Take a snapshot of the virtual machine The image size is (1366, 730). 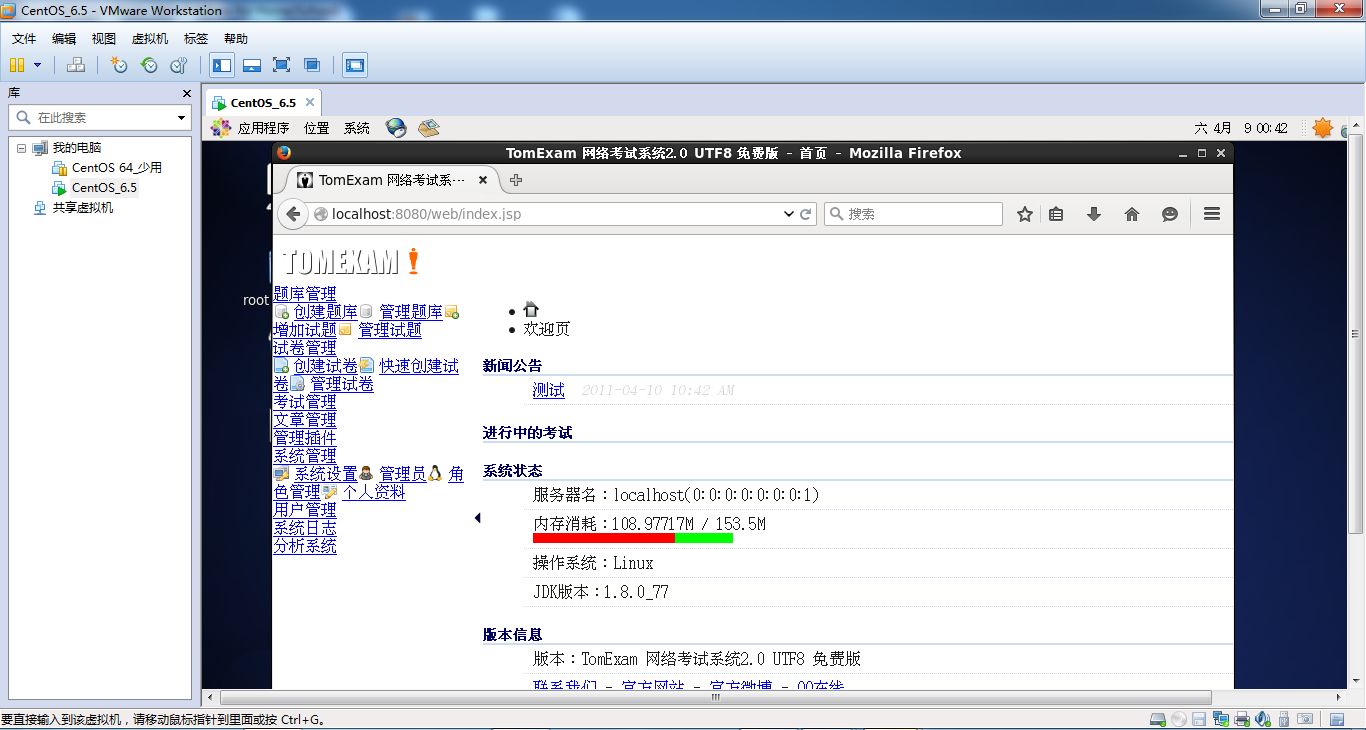(119, 65)
